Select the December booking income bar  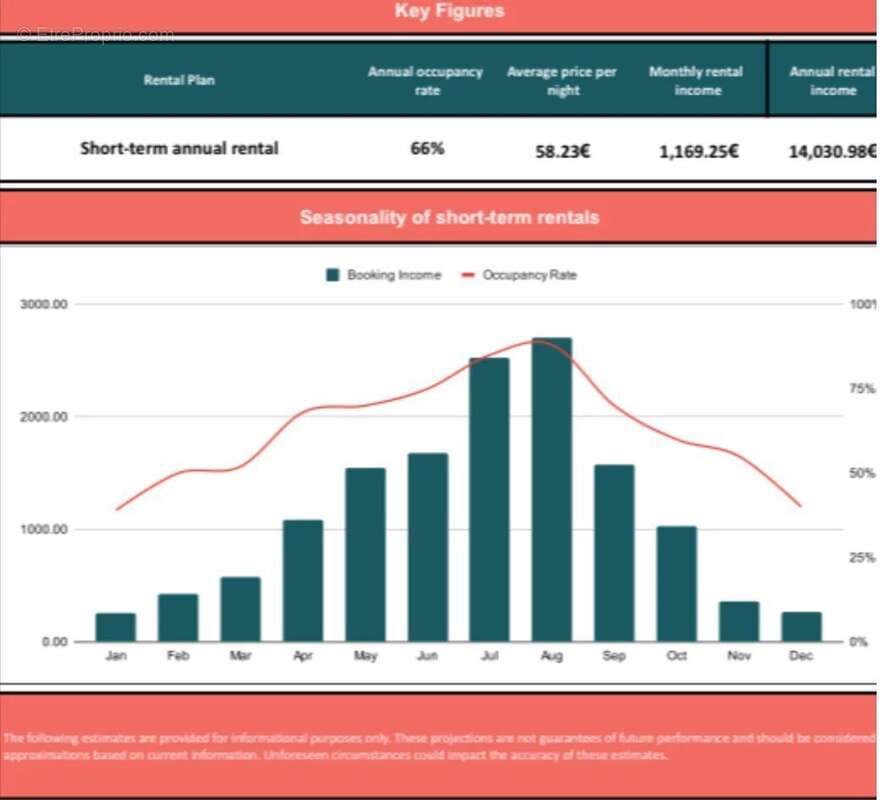(801, 627)
